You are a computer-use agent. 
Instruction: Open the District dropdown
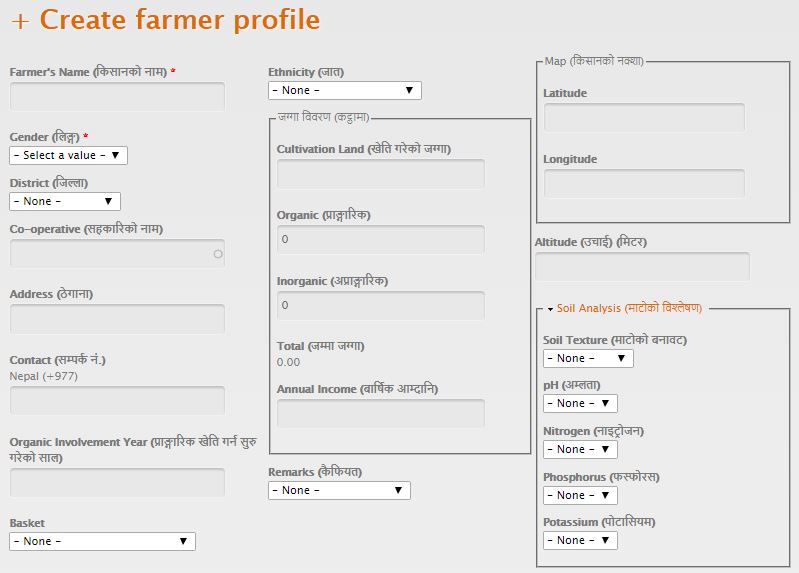(65, 201)
